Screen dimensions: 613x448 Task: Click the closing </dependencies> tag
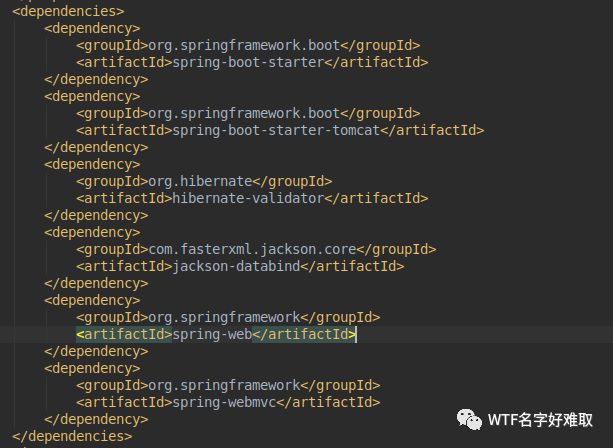pos(72,436)
